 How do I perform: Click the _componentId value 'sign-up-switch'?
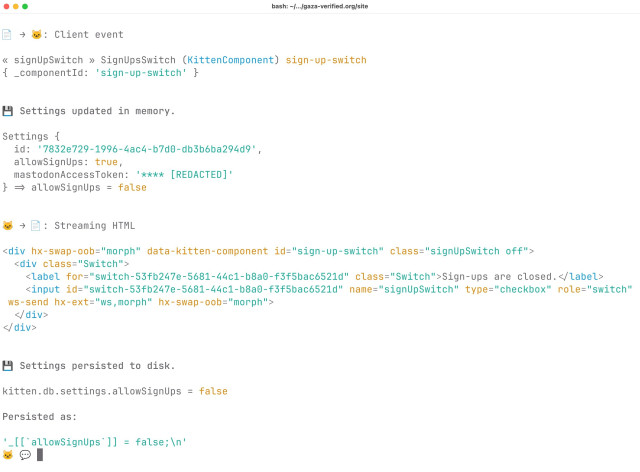tap(141, 73)
